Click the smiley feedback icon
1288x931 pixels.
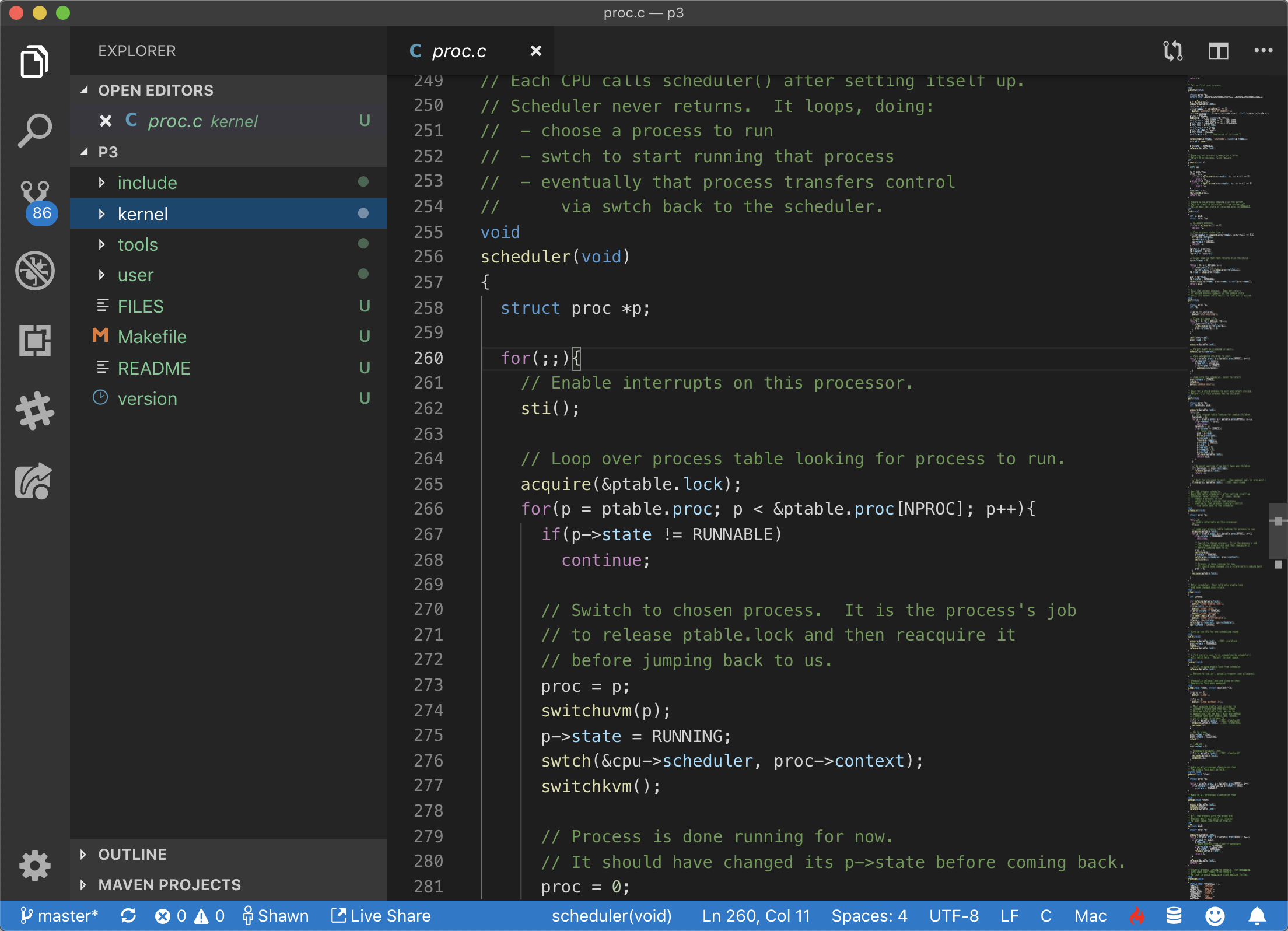[1215, 916]
